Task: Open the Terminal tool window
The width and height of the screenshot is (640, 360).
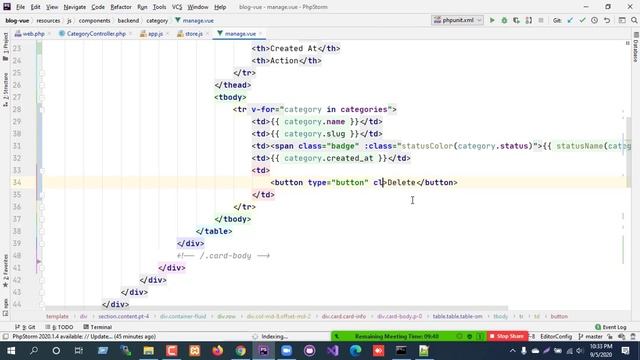Action: pyautogui.click(x=98, y=327)
